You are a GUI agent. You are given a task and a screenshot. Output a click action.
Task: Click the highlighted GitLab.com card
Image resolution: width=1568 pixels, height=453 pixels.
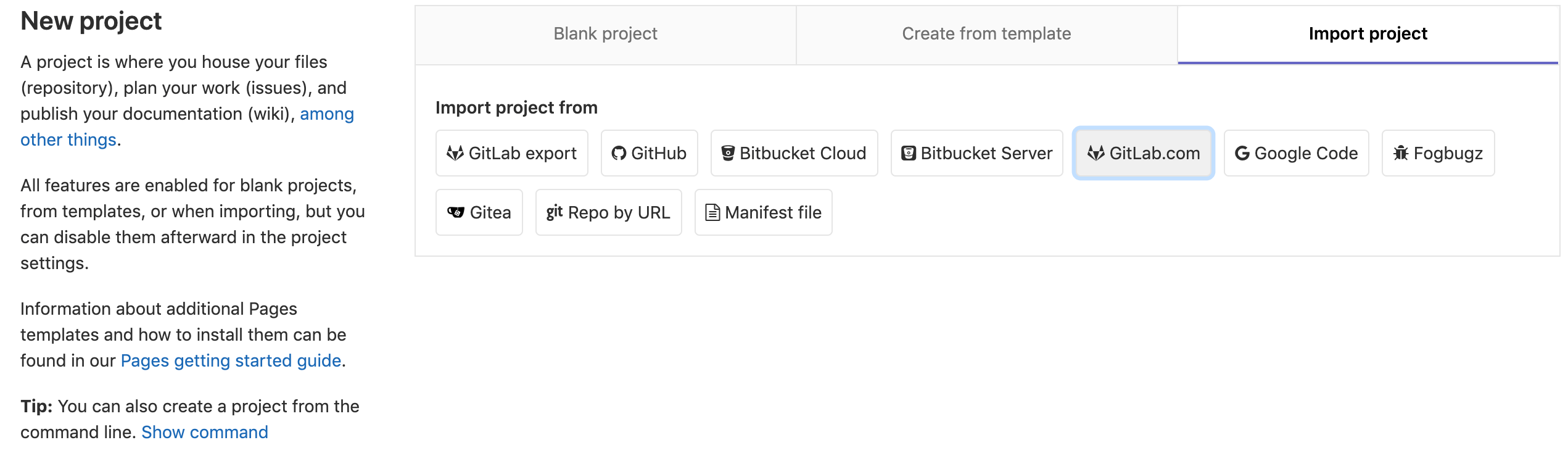(1143, 153)
